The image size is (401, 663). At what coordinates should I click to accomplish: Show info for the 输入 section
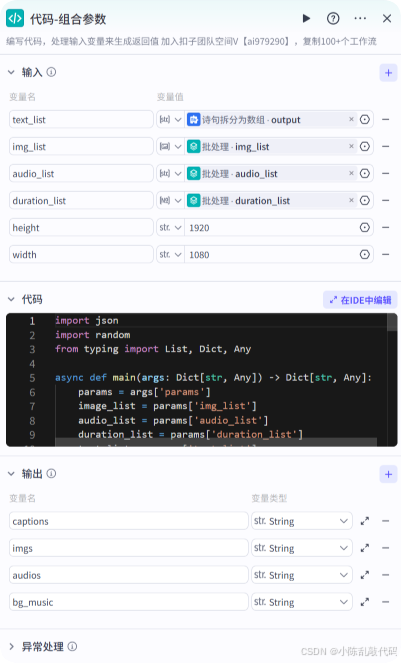[51, 72]
